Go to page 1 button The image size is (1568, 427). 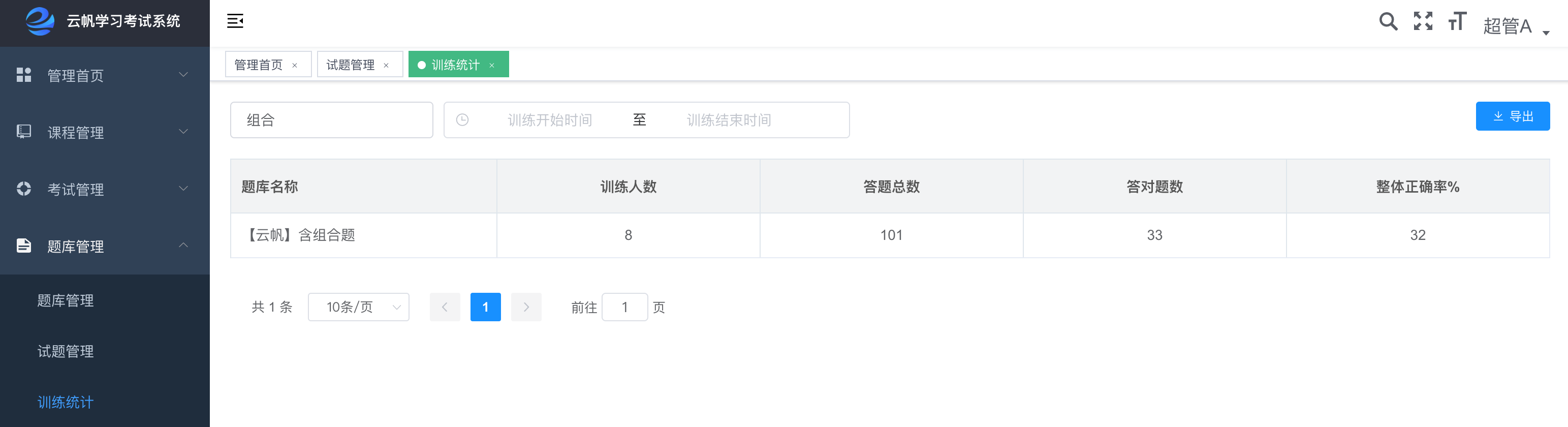point(485,307)
